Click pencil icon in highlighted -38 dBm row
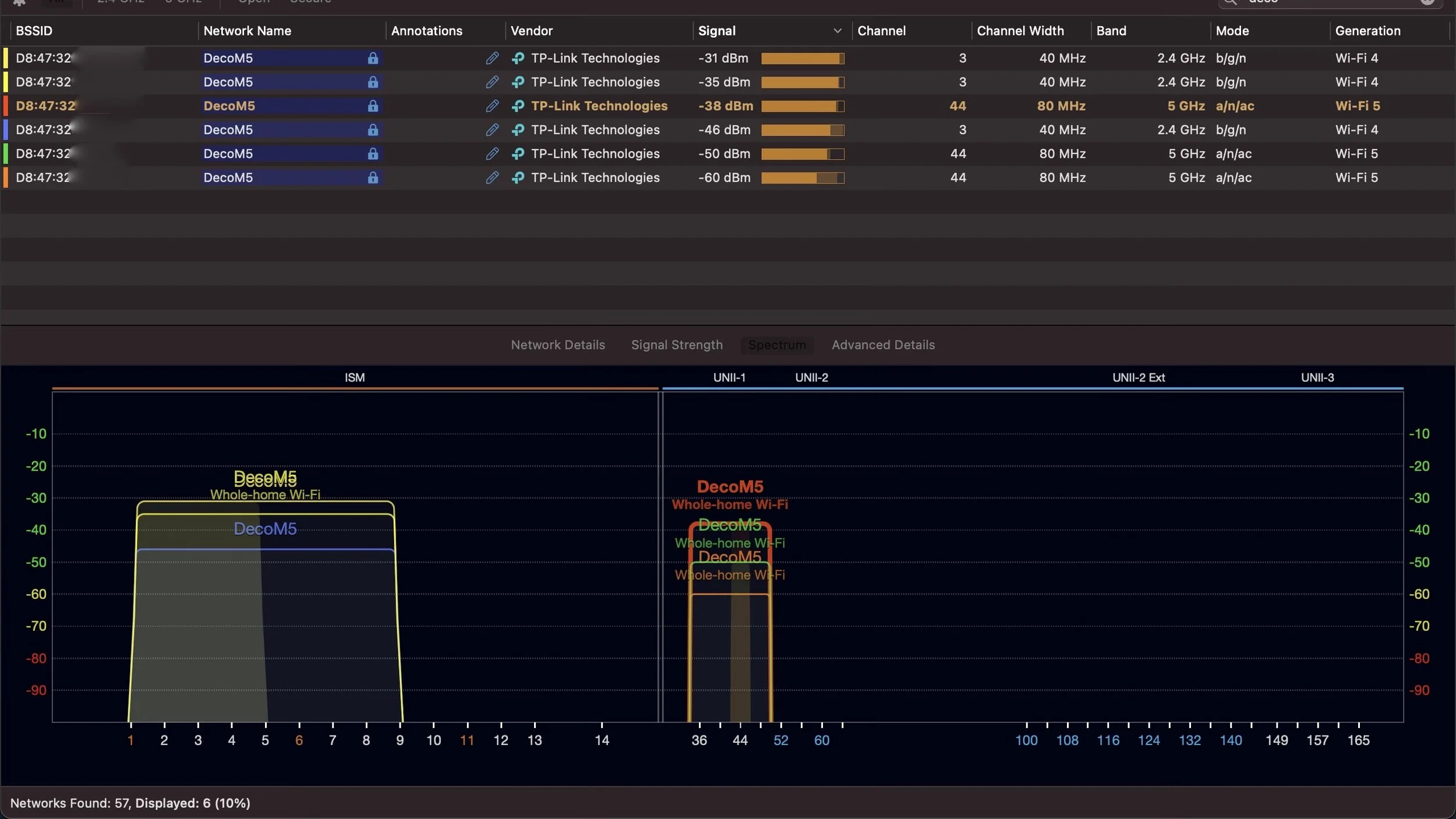1456x819 pixels. point(492,106)
